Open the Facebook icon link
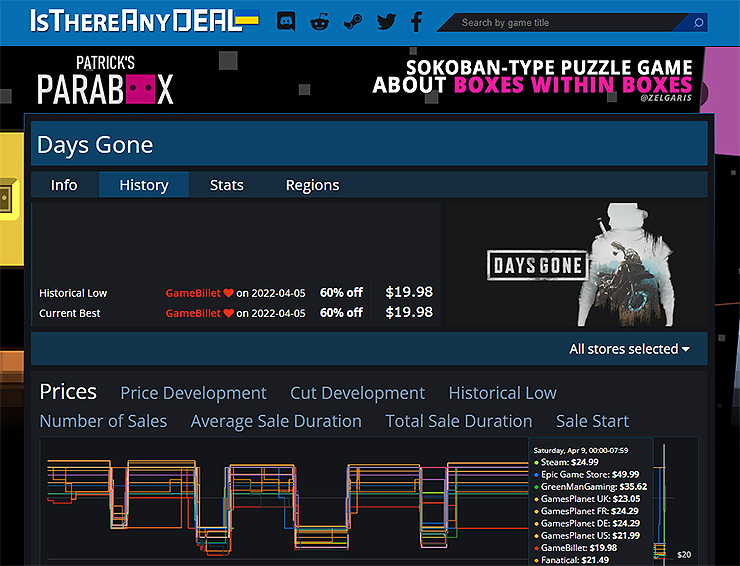This screenshot has width=740, height=566. [x=416, y=22]
